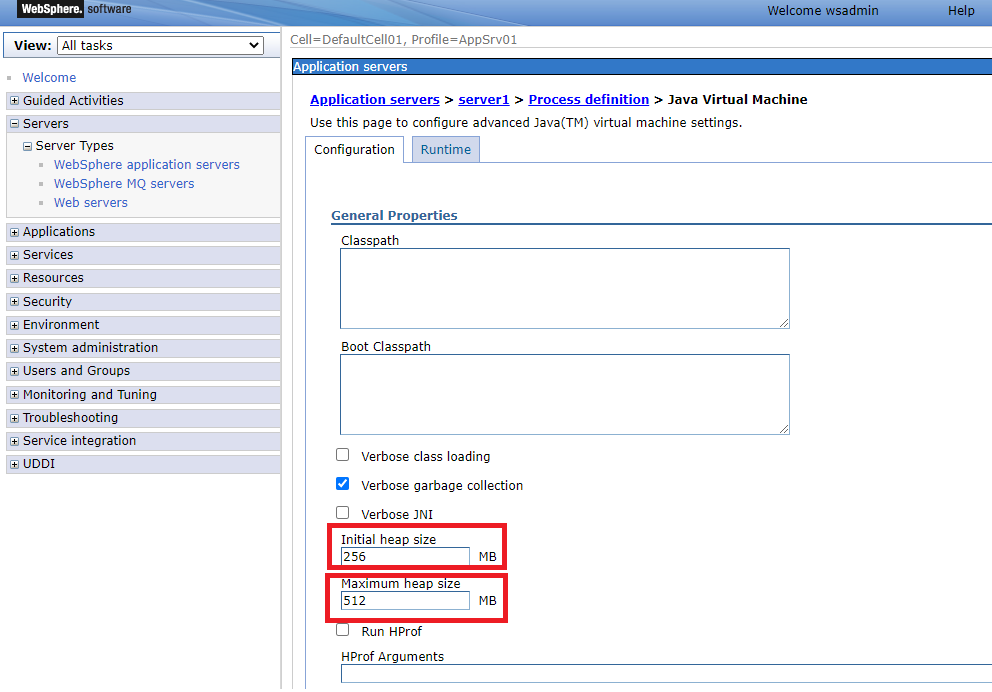The width and height of the screenshot is (992, 692).
Task: Click the Maximum heap size field
Action: point(405,600)
